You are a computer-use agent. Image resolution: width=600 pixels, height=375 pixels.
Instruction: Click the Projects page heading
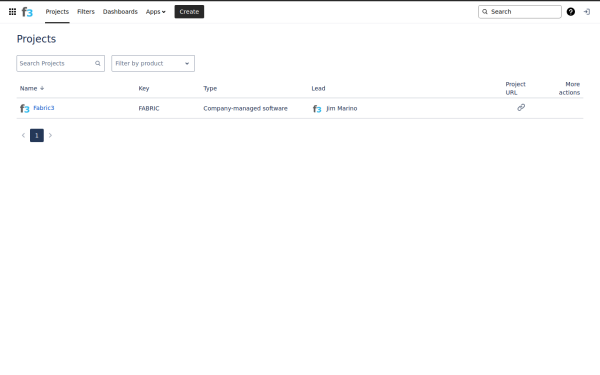(x=36, y=39)
